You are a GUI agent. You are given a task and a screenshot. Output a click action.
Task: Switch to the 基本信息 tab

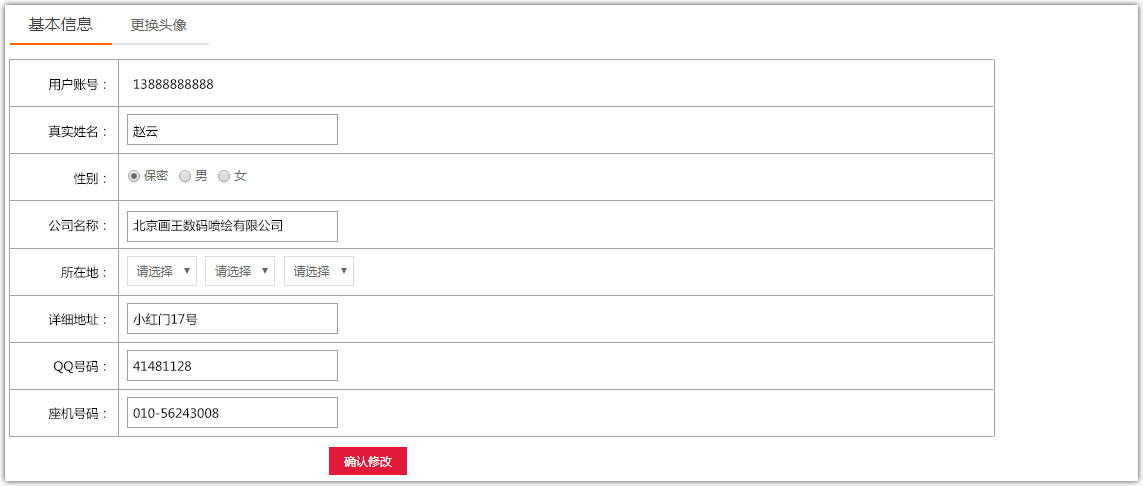pyautogui.click(x=60, y=25)
